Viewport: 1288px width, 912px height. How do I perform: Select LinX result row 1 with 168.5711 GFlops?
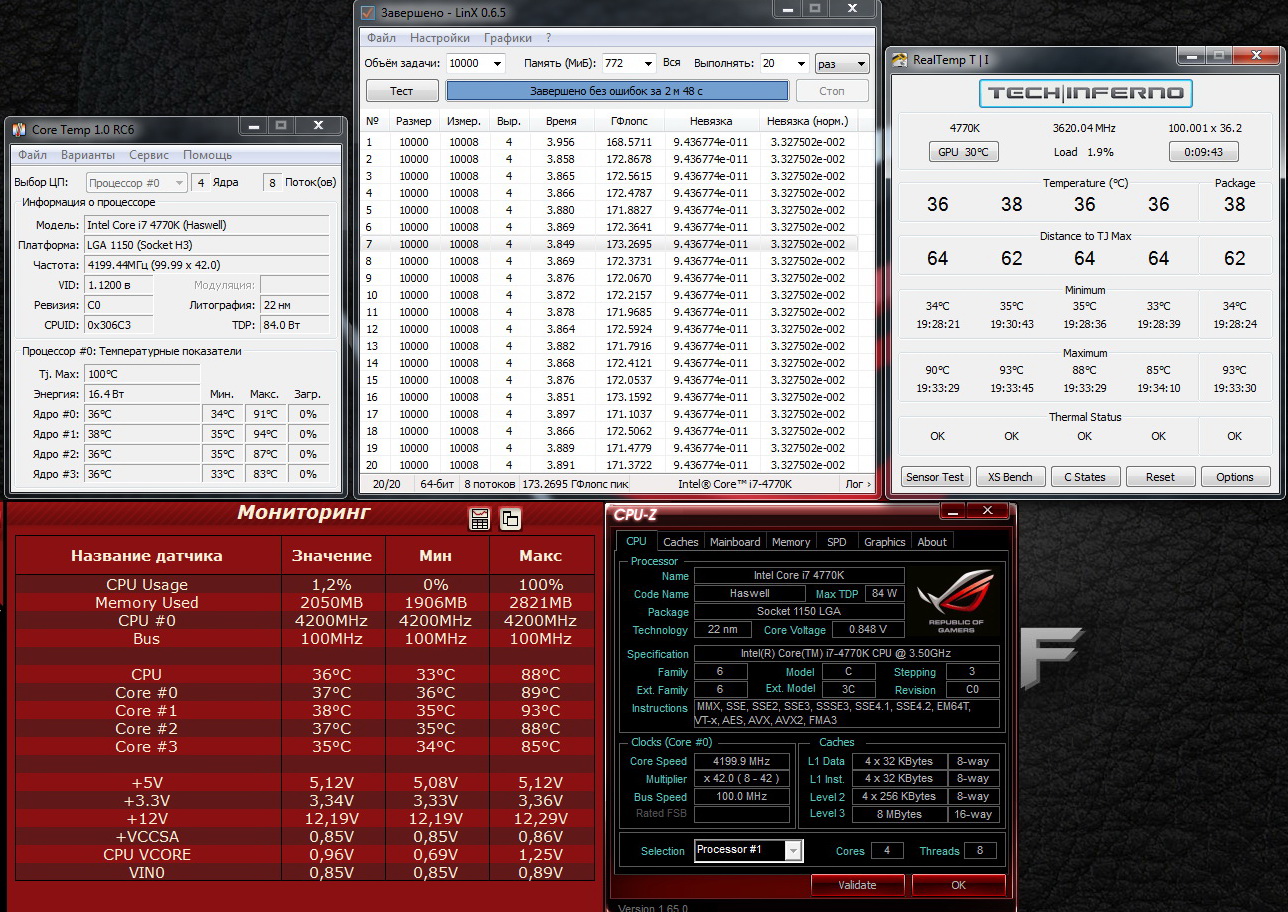click(609, 142)
